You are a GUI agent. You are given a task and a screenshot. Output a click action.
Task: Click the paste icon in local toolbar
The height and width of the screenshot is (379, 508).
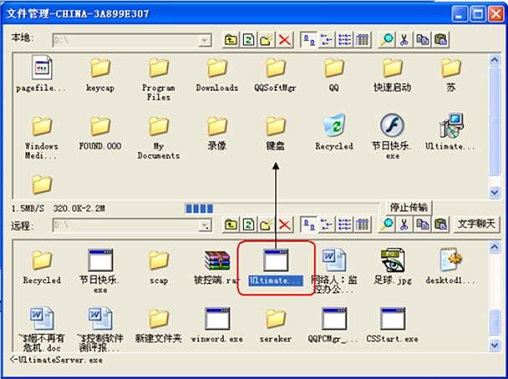point(440,40)
